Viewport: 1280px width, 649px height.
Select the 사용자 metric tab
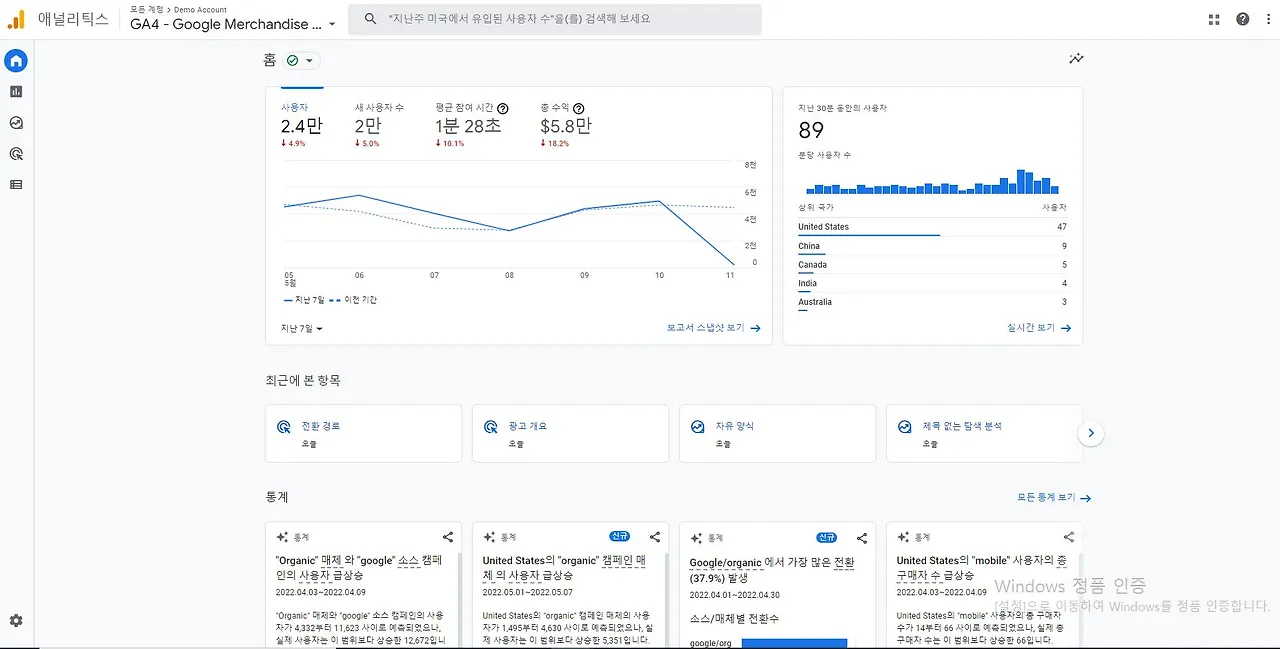[x=301, y=126]
